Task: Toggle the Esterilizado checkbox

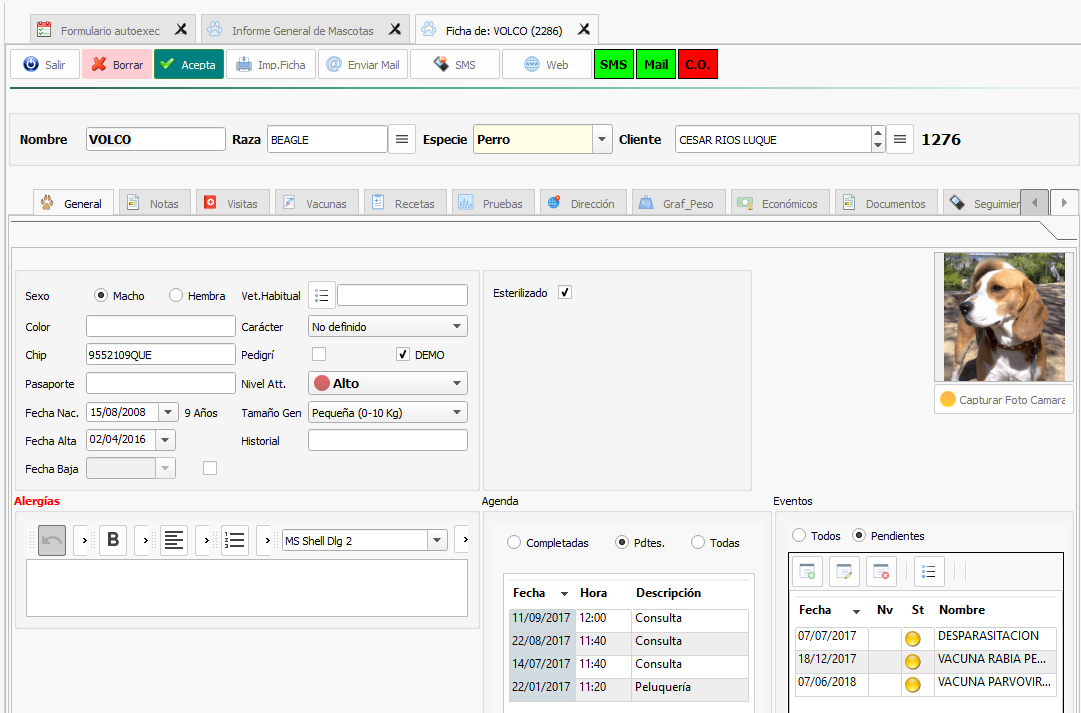Action: [x=565, y=292]
